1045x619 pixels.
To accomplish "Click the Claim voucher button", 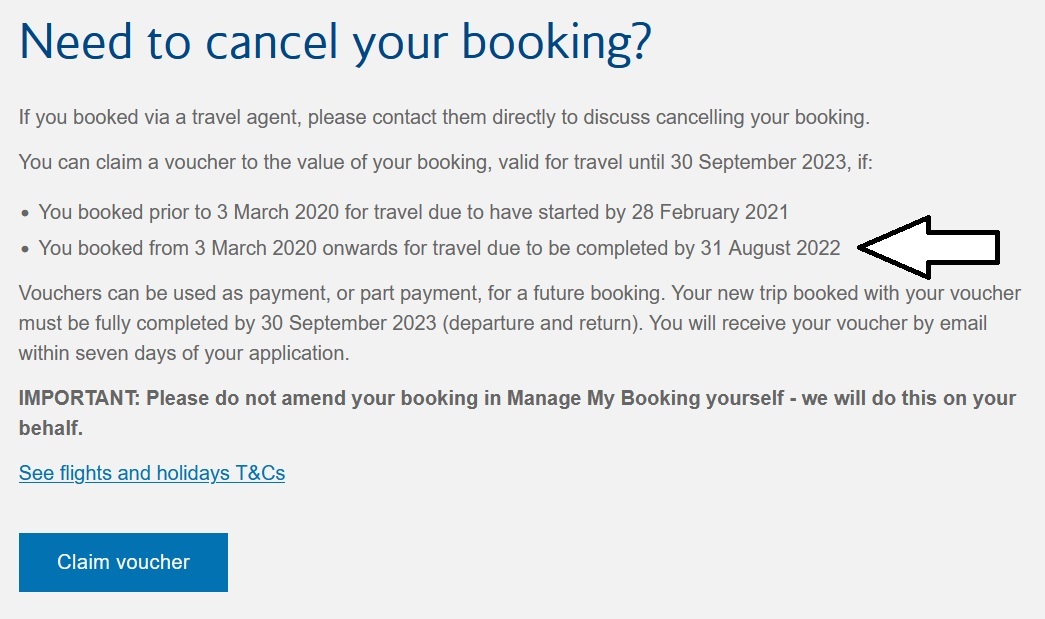I will 123,562.
